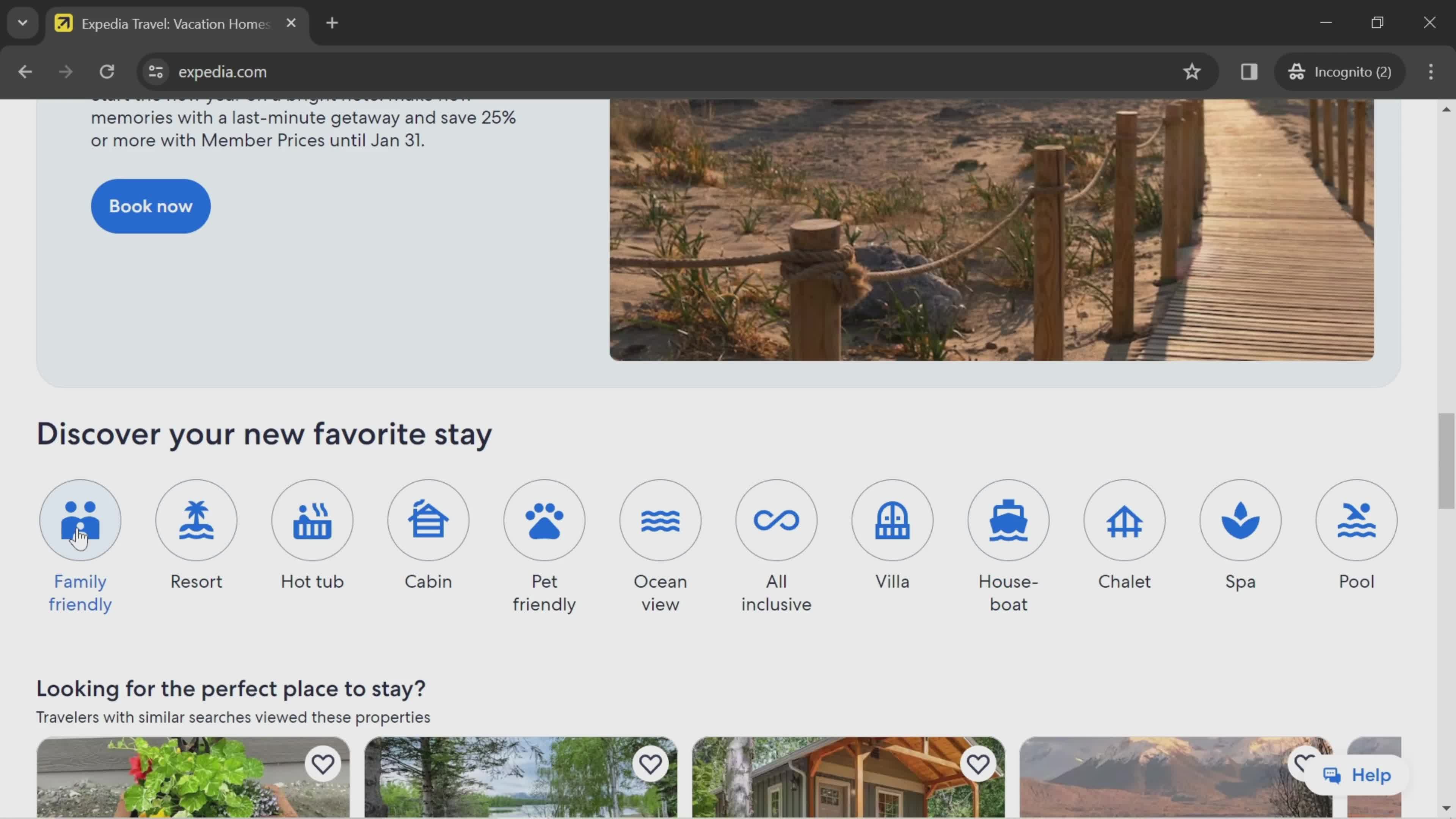Viewport: 1456px width, 819px height.
Task: Choose the Resort palm tree icon
Action: [196, 520]
